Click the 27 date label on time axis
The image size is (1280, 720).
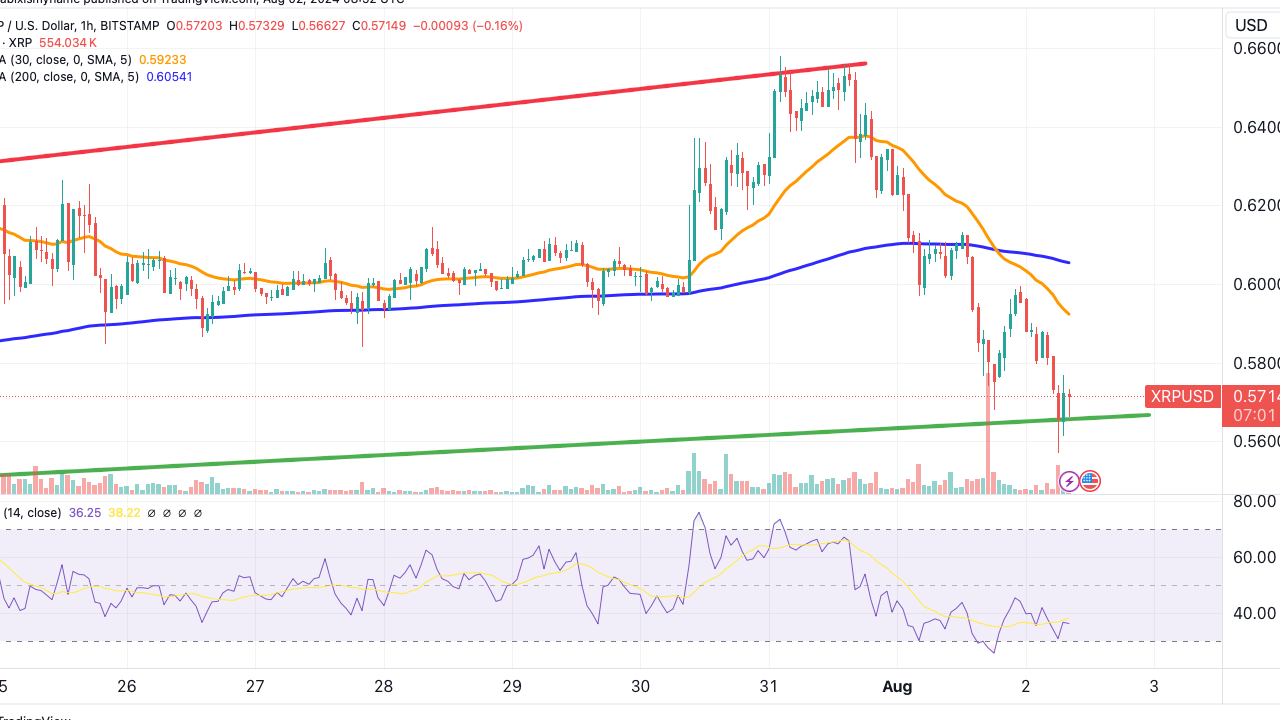coord(255,687)
